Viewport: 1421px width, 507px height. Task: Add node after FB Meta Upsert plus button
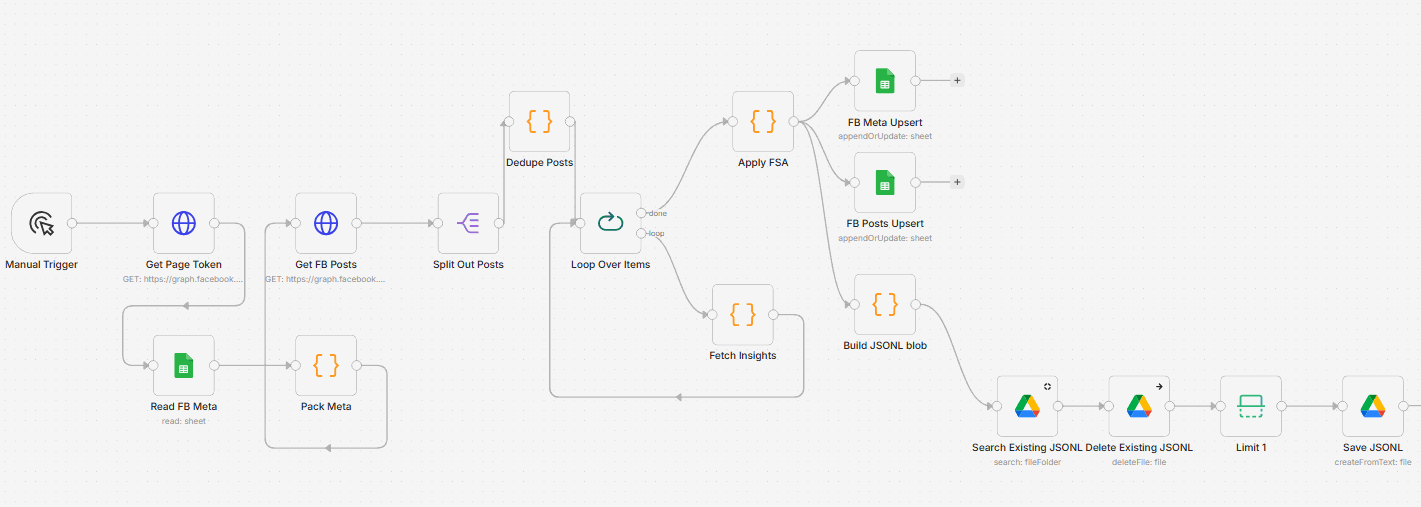[x=957, y=81]
